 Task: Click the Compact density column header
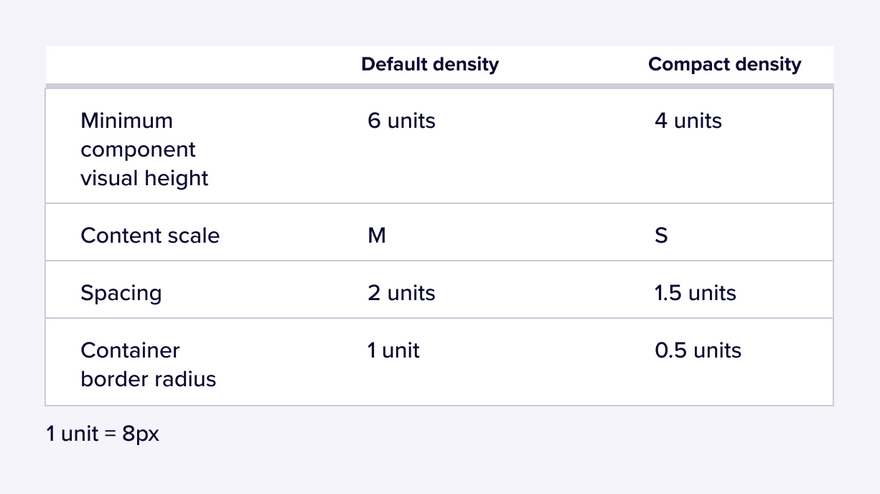pyautogui.click(x=725, y=65)
